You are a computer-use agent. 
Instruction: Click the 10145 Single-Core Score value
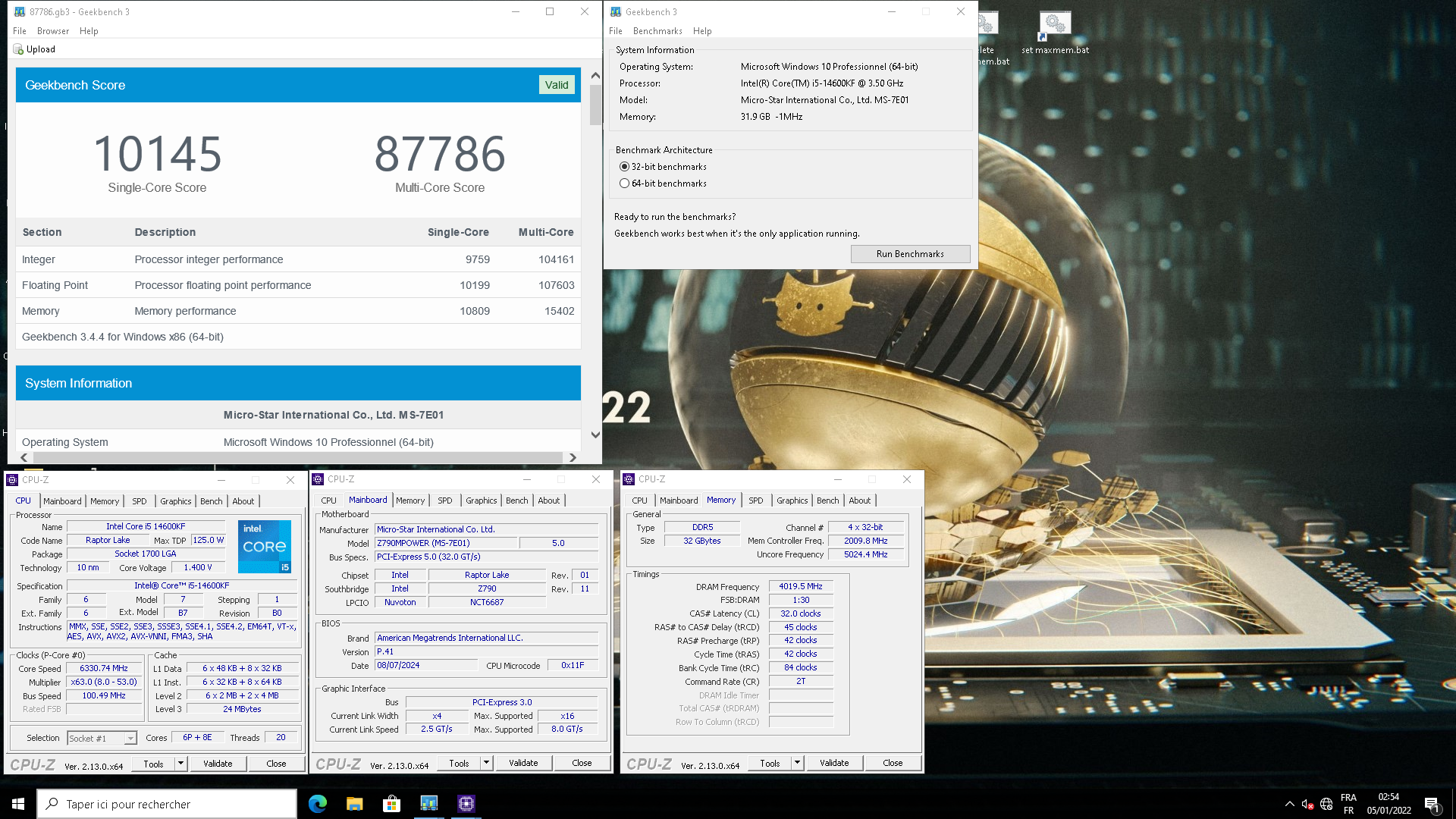point(157,154)
